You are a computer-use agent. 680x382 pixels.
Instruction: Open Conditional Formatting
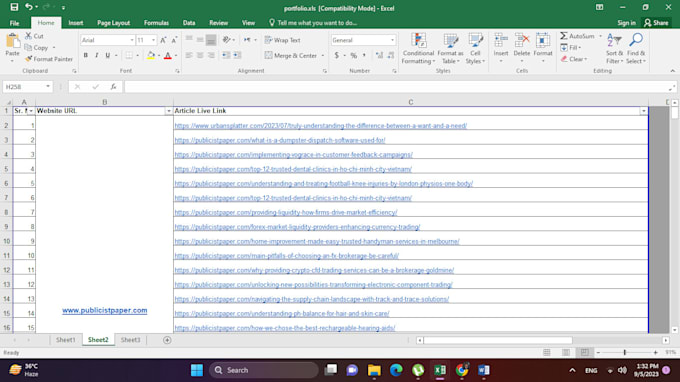[418, 49]
